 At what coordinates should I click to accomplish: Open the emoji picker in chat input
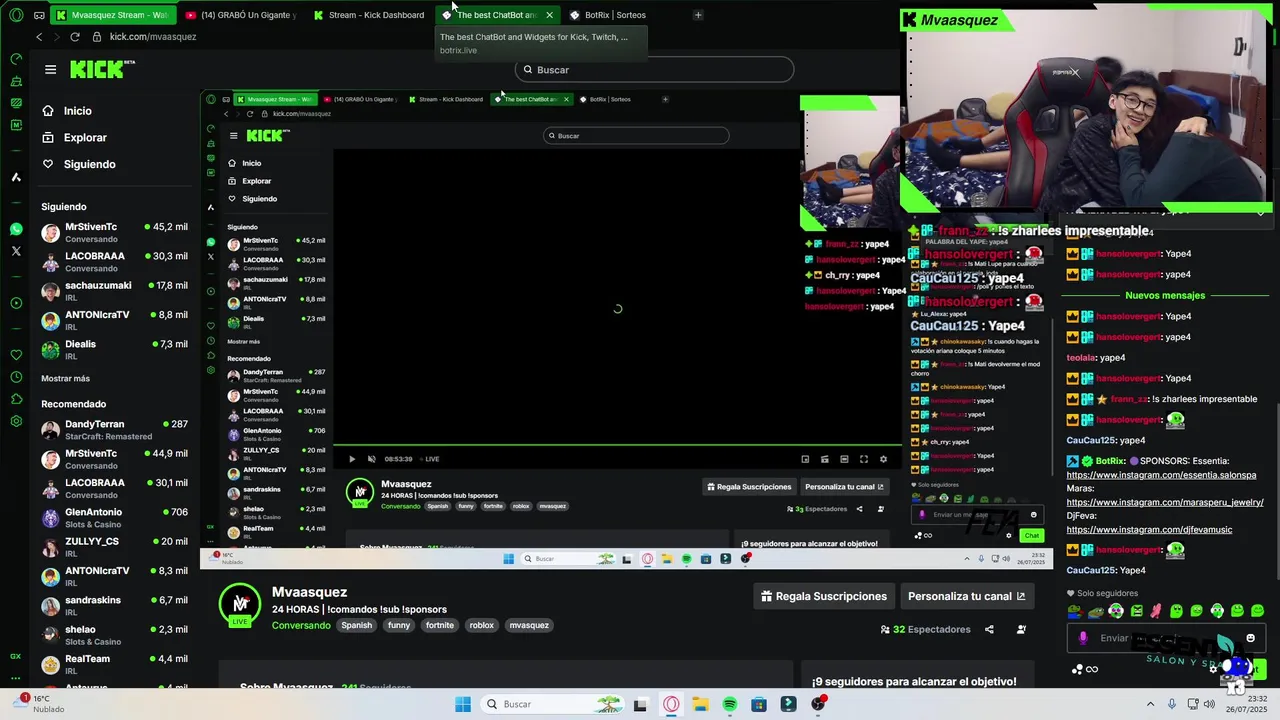click(x=1250, y=638)
